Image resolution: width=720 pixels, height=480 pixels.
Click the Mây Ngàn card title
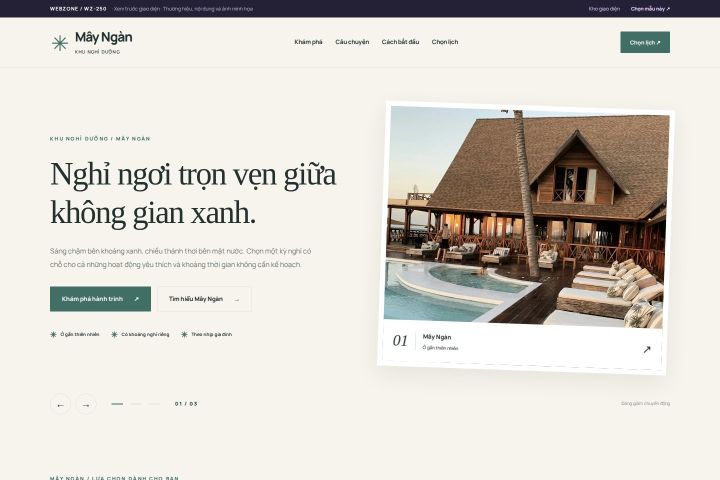(437, 337)
